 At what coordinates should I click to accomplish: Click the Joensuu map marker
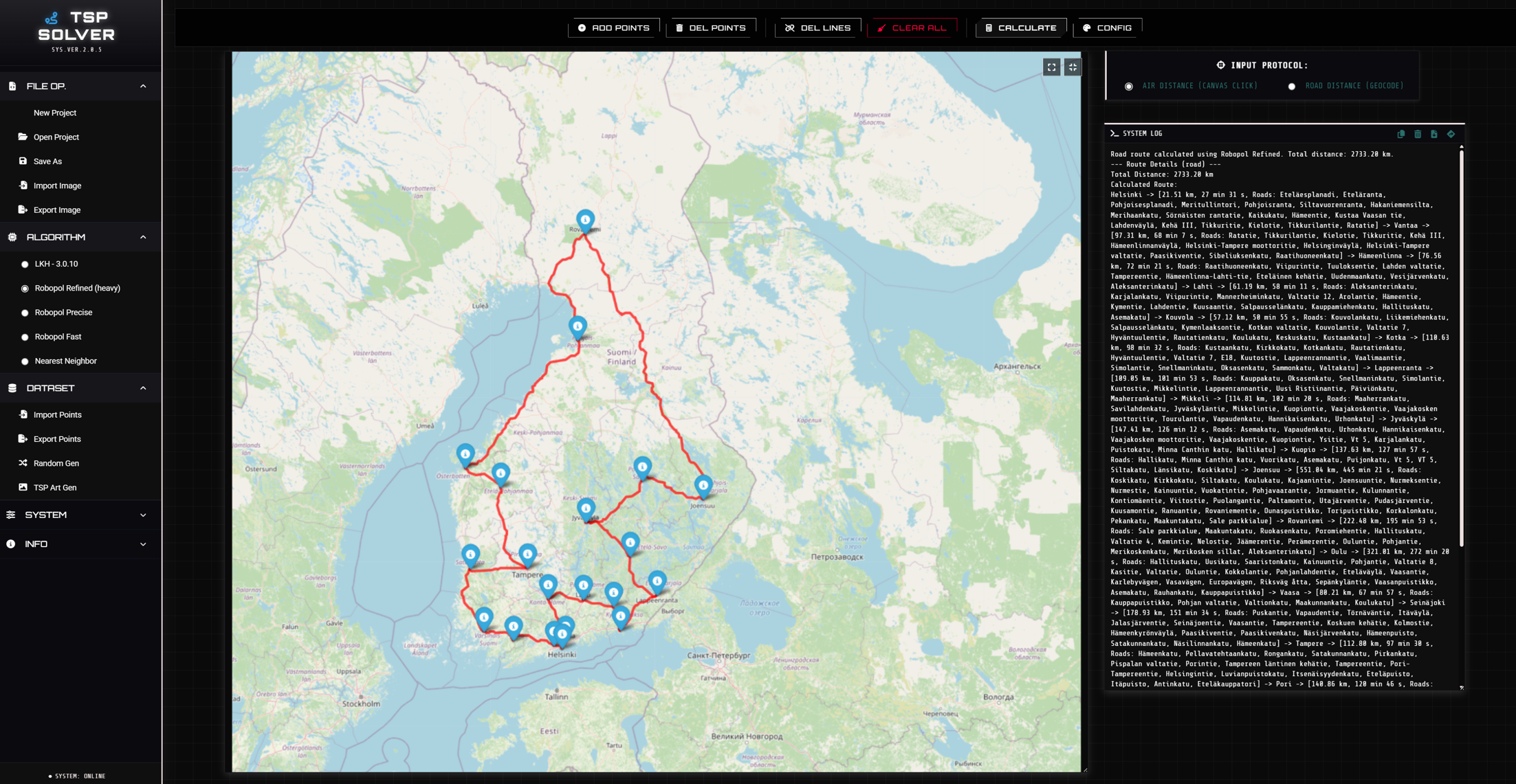pos(703,485)
